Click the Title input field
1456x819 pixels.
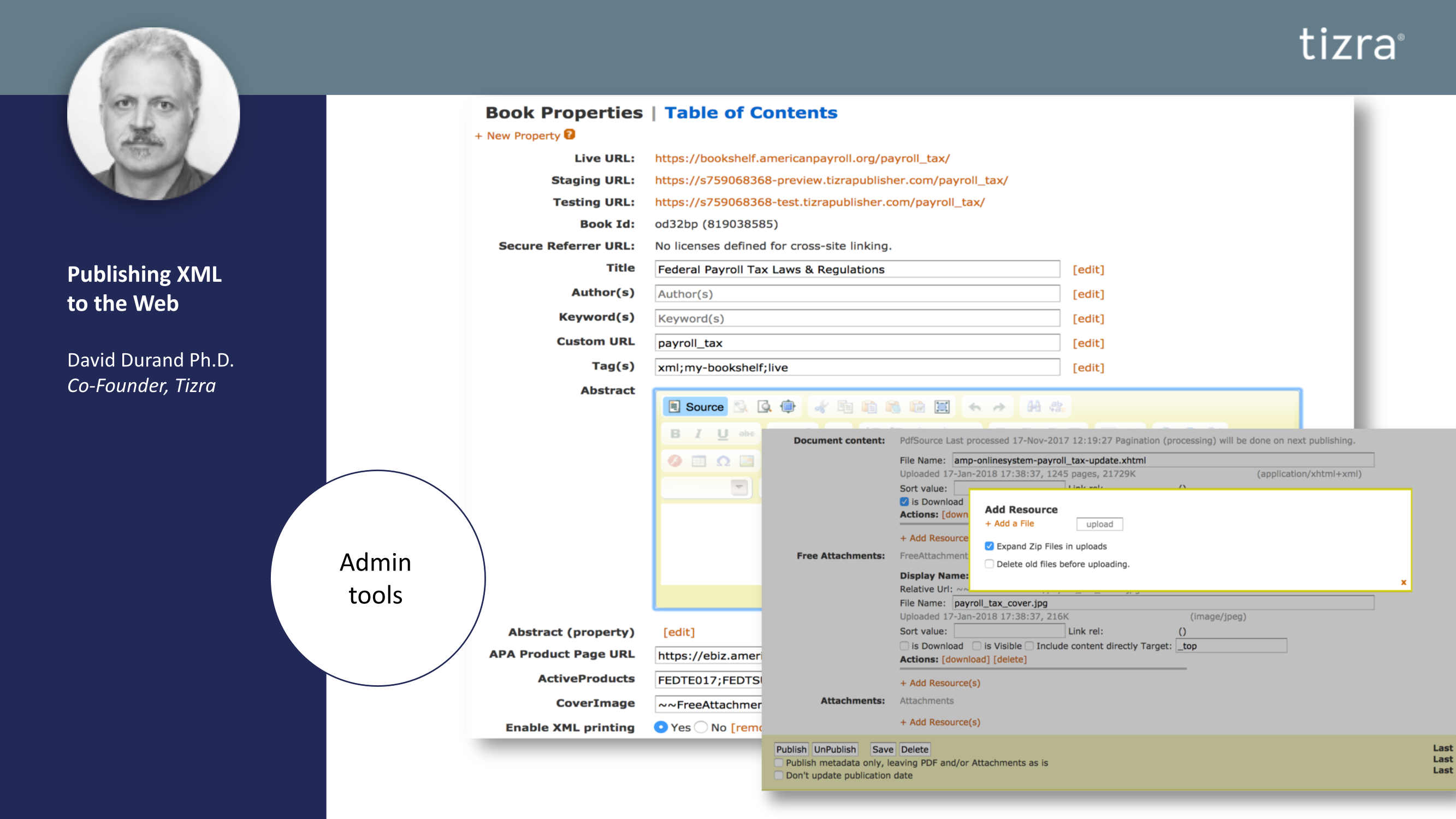click(x=857, y=269)
